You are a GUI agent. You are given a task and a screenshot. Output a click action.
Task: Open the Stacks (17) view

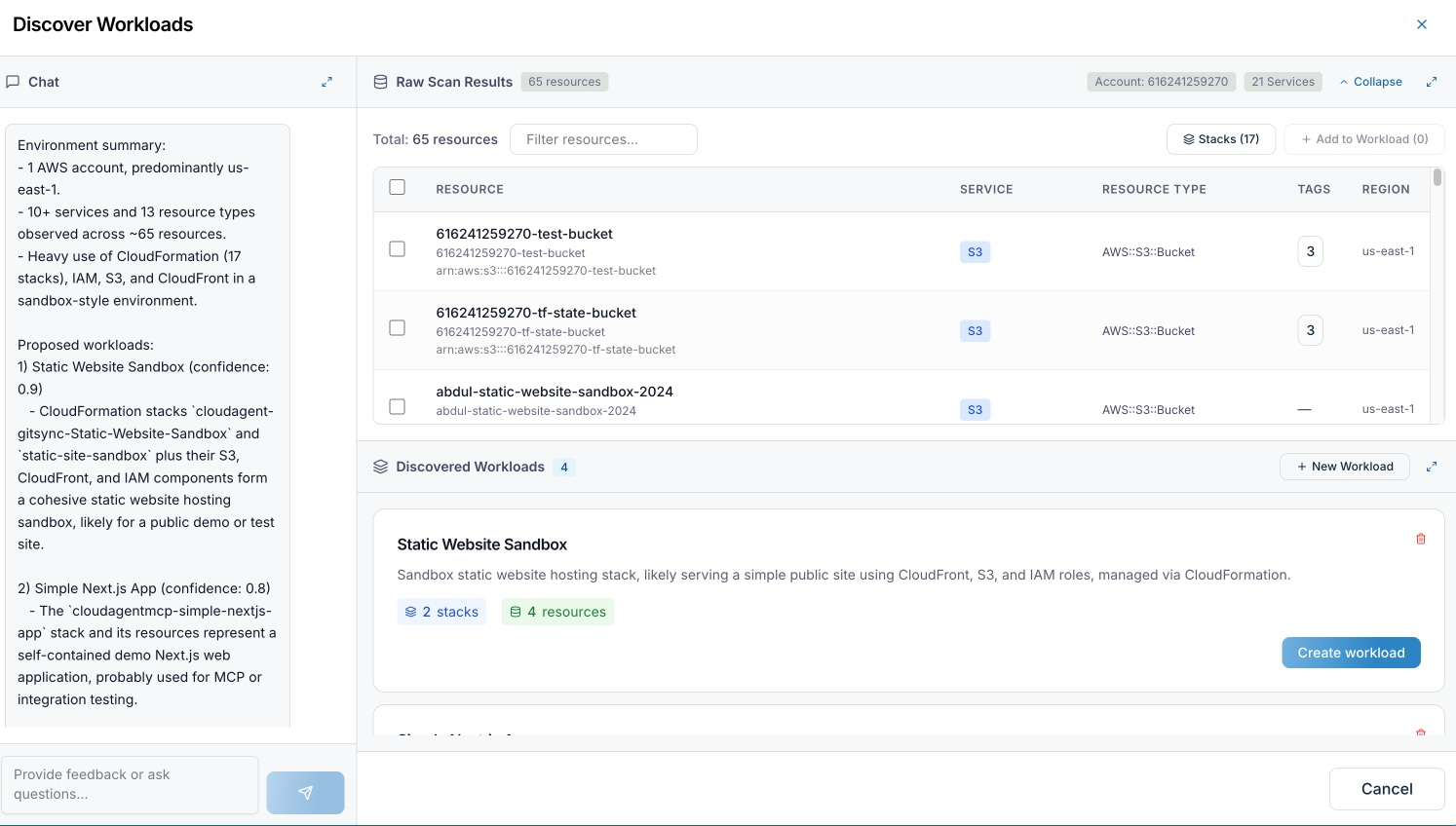pos(1220,138)
